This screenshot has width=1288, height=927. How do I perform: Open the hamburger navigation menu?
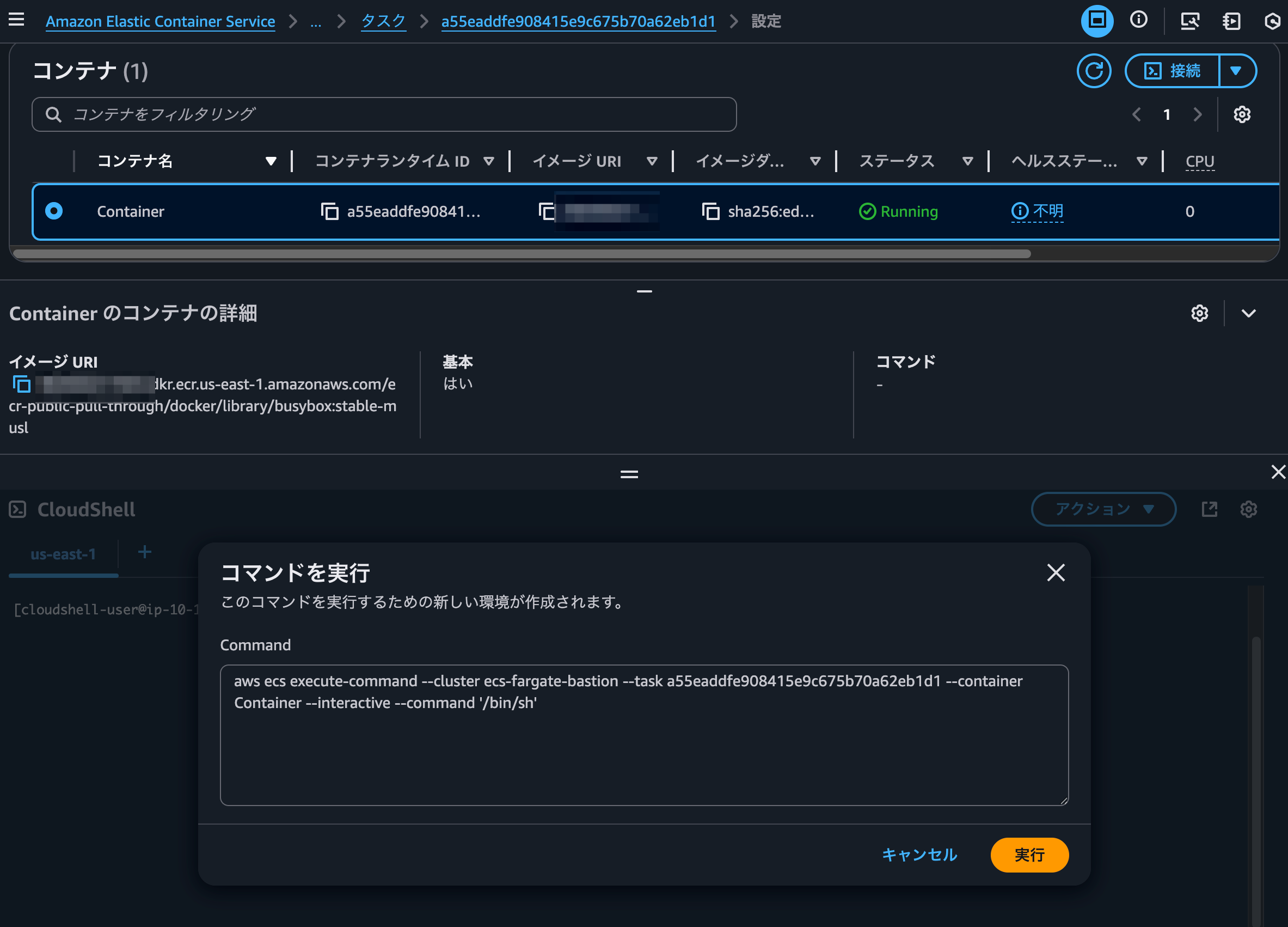[16, 20]
